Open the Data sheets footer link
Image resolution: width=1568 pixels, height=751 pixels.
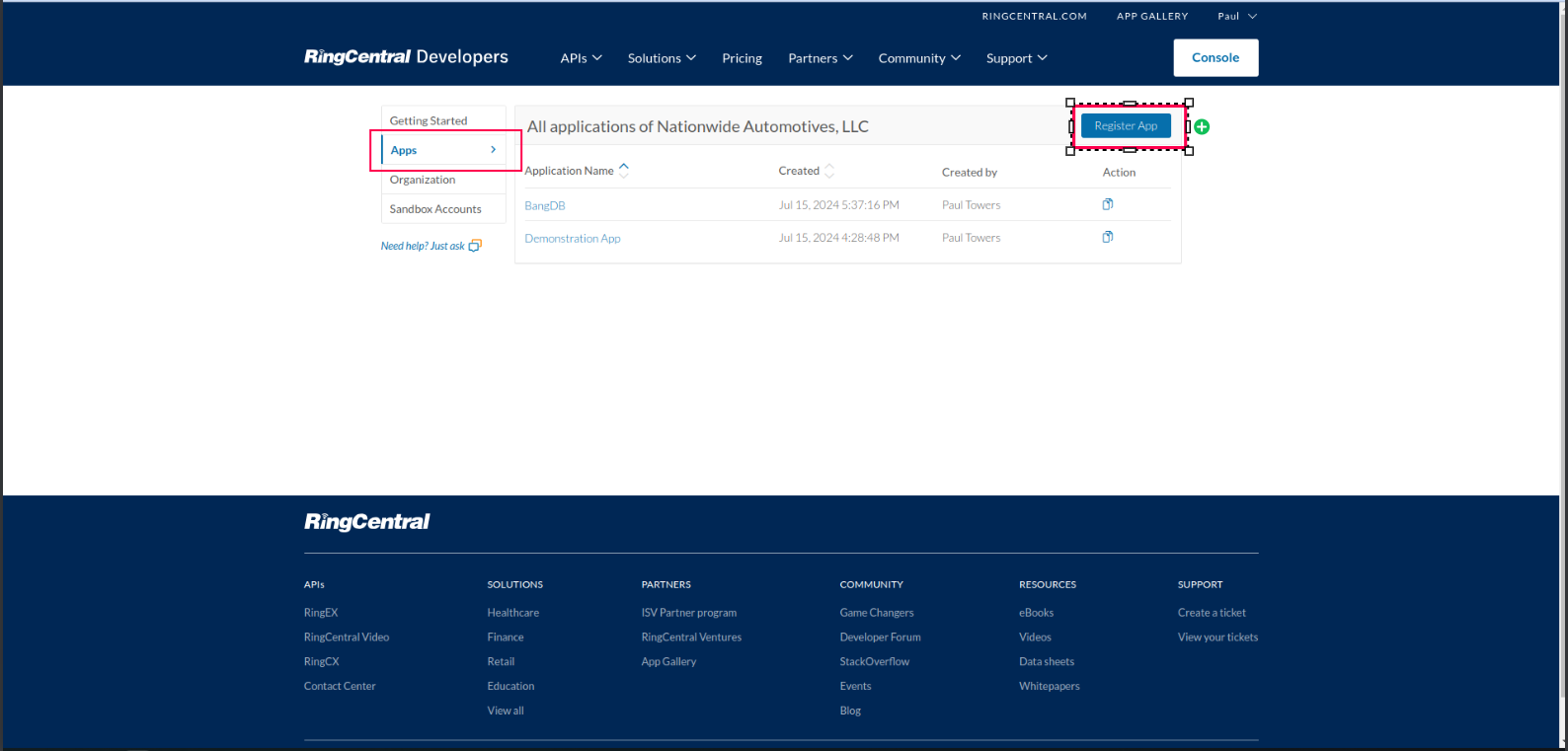(1047, 662)
